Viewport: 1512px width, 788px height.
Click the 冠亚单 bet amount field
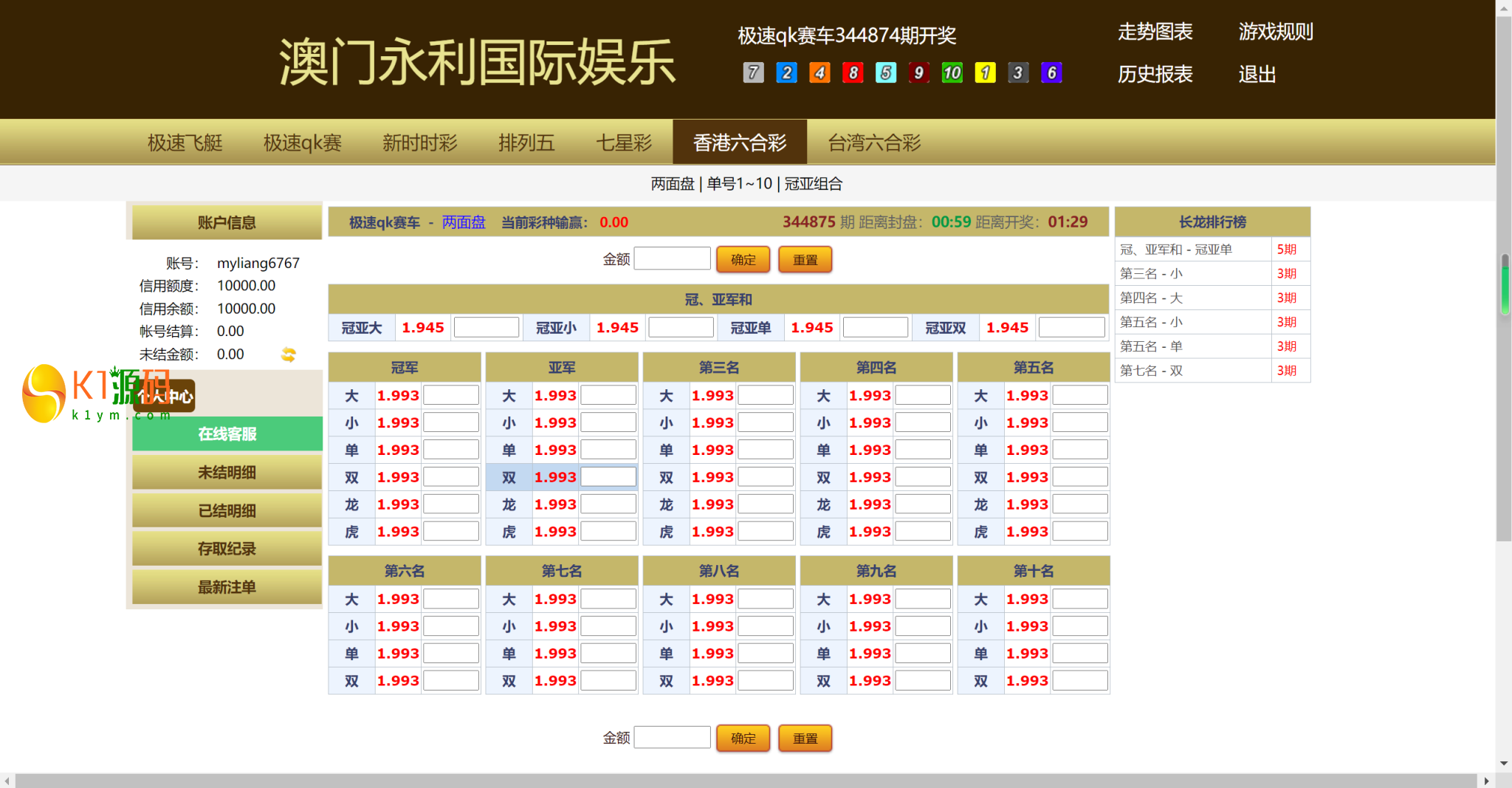(876, 327)
